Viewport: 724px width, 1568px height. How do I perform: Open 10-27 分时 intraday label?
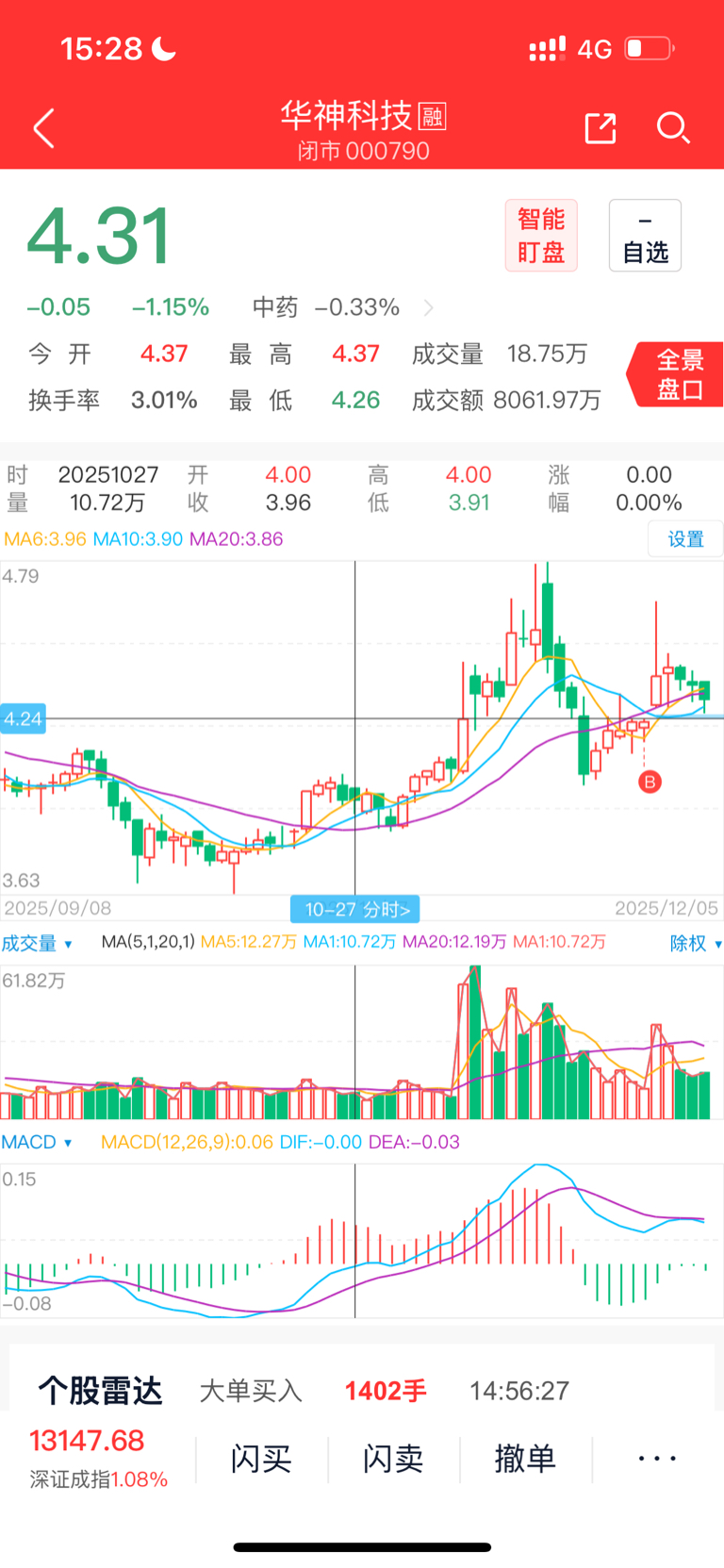pyautogui.click(x=355, y=909)
